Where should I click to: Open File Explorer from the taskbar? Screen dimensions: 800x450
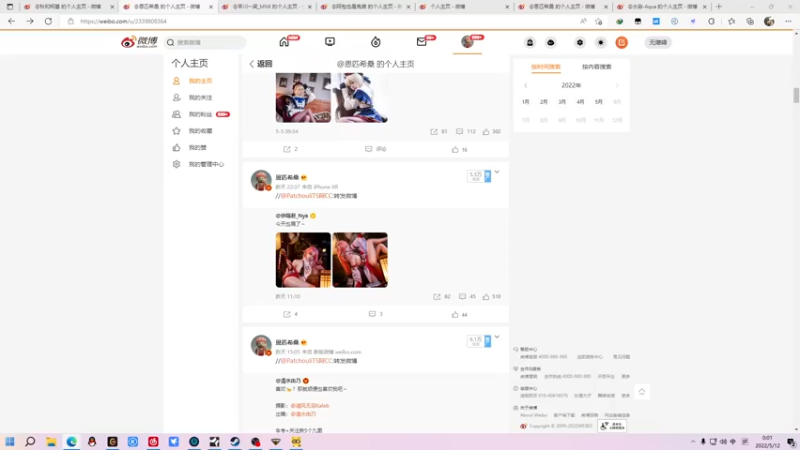(51, 441)
